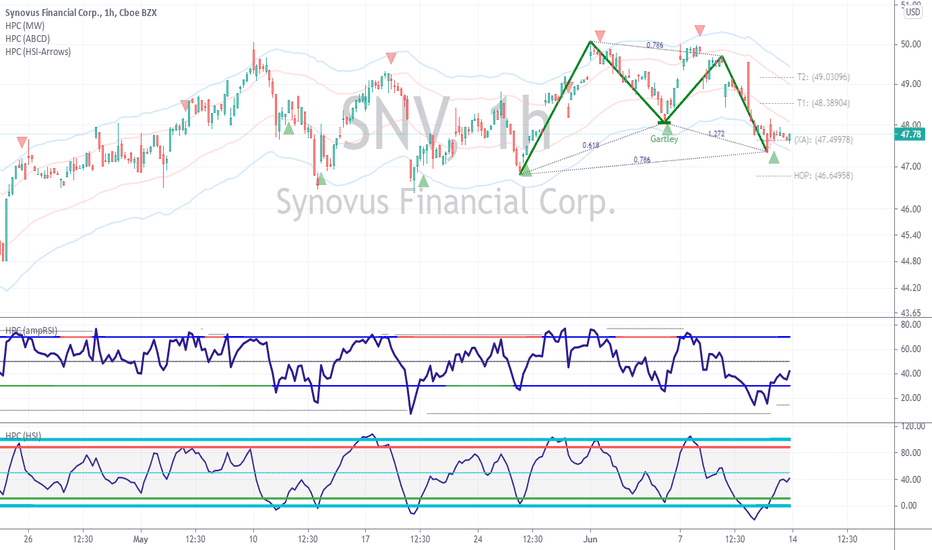Select the Gartley pattern label
Image resolution: width=932 pixels, height=550 pixels.
664,139
